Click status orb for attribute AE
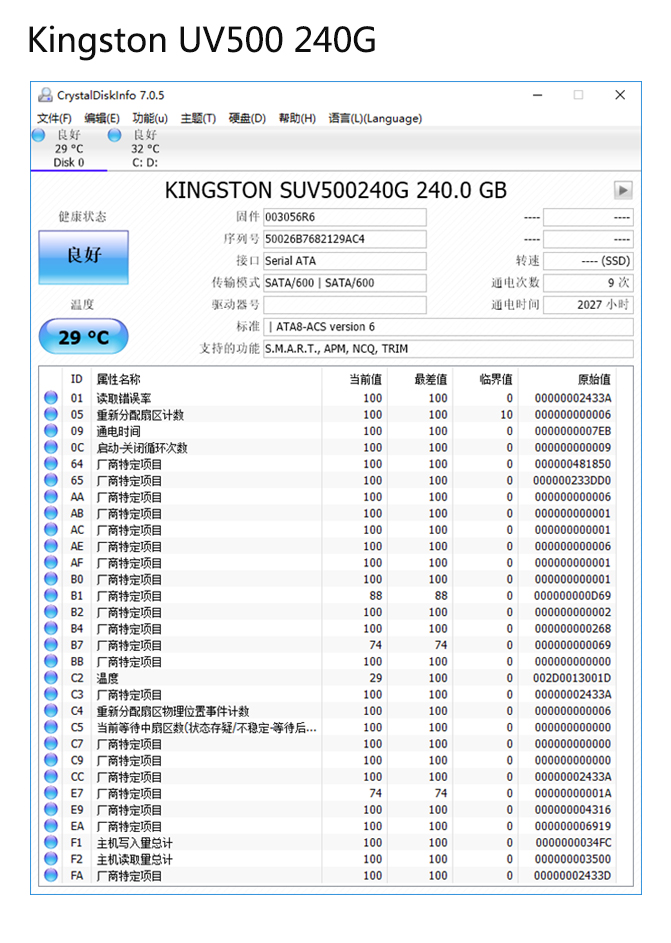 [x=51, y=545]
